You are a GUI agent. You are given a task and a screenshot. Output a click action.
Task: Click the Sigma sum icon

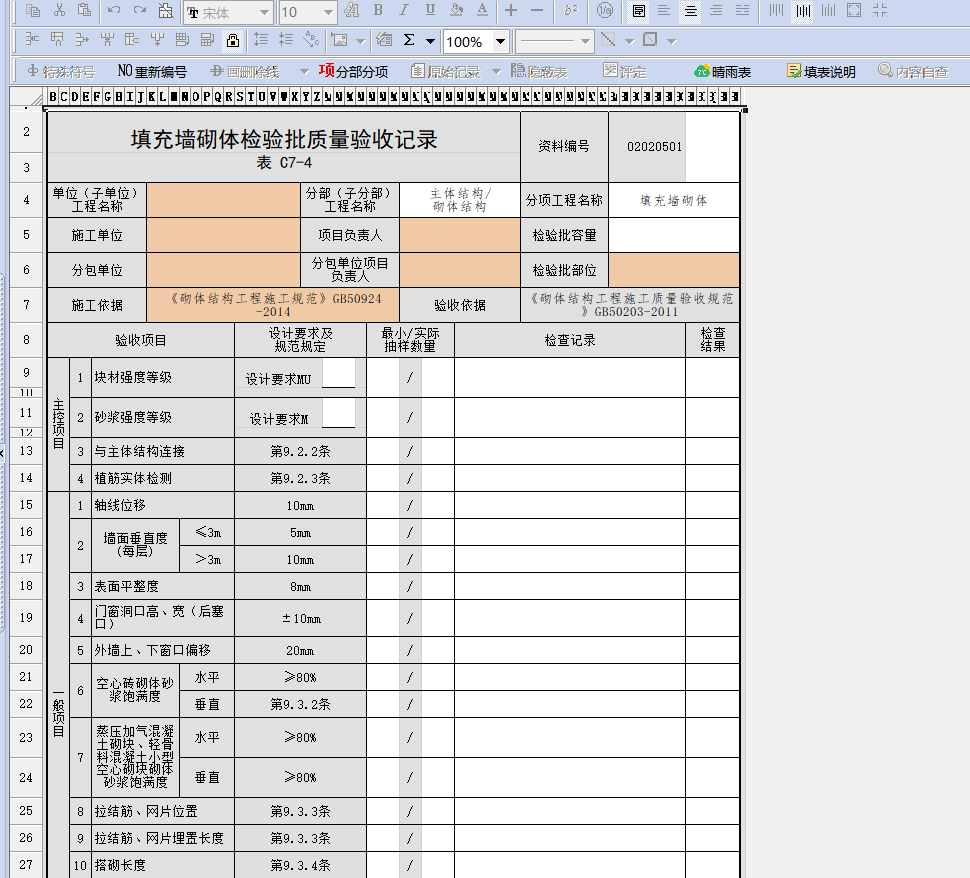tap(409, 40)
